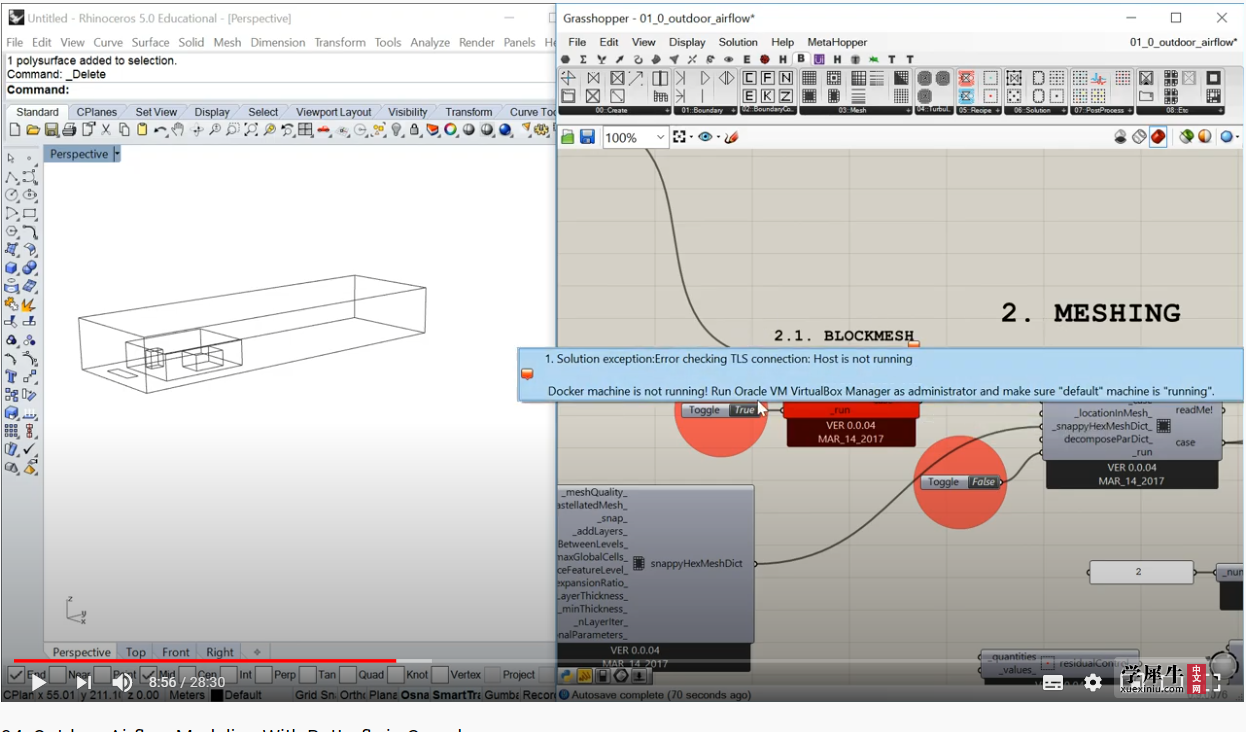Toggle the Project osnap checkbox
The height and width of the screenshot is (732, 1246).
click(492, 675)
